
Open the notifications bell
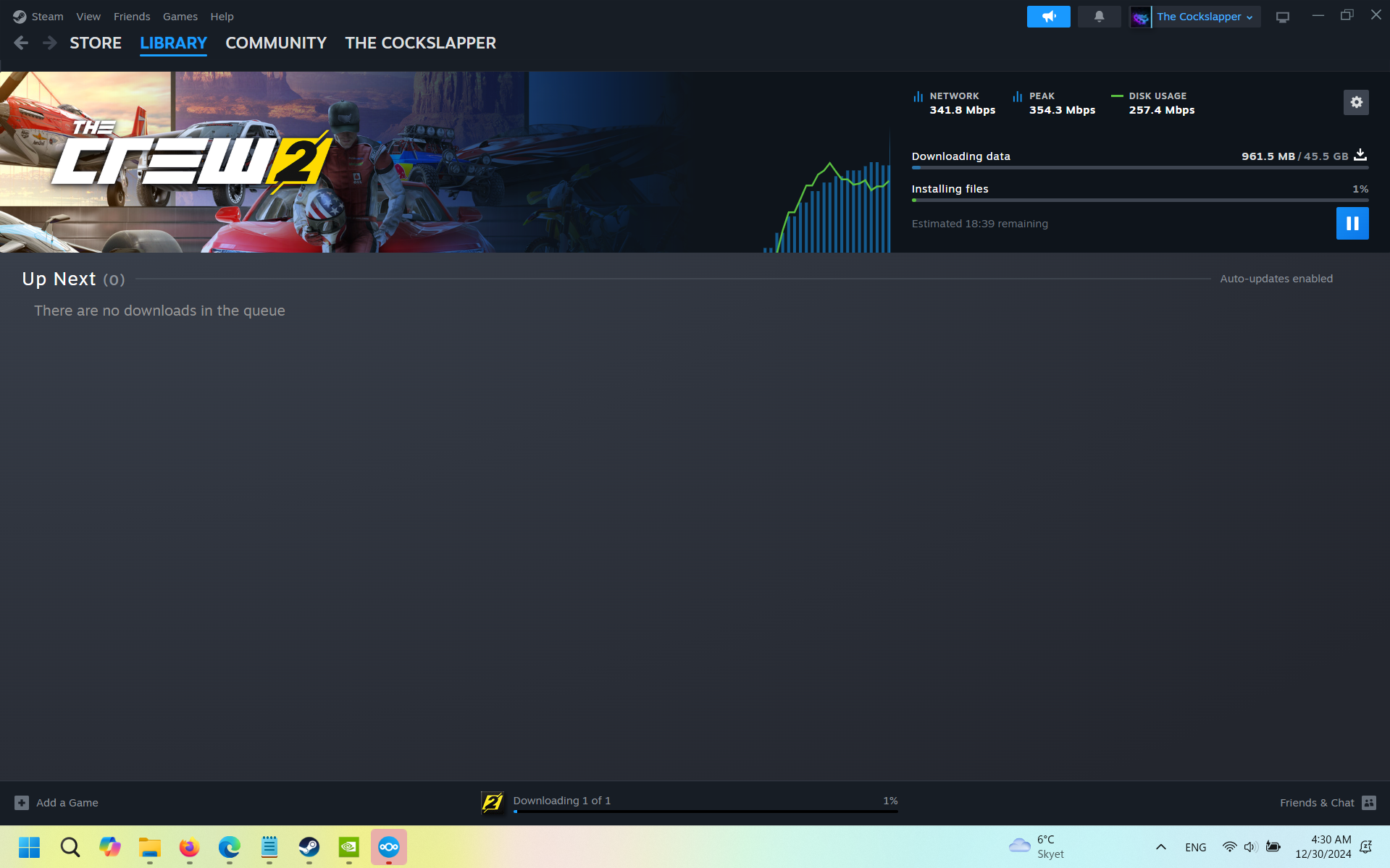tap(1099, 17)
